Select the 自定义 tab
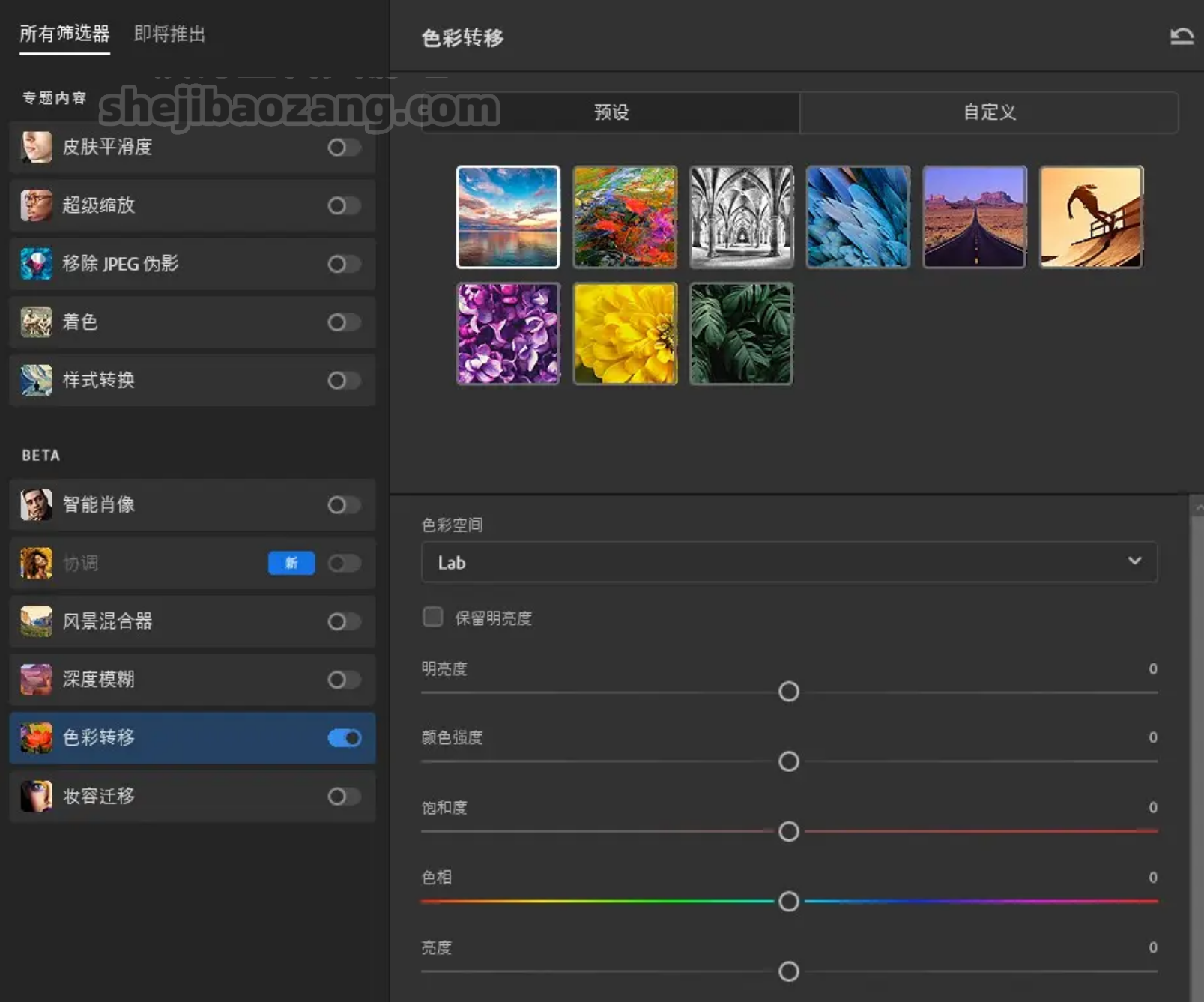Viewport: 1204px width, 1002px height. 989,112
